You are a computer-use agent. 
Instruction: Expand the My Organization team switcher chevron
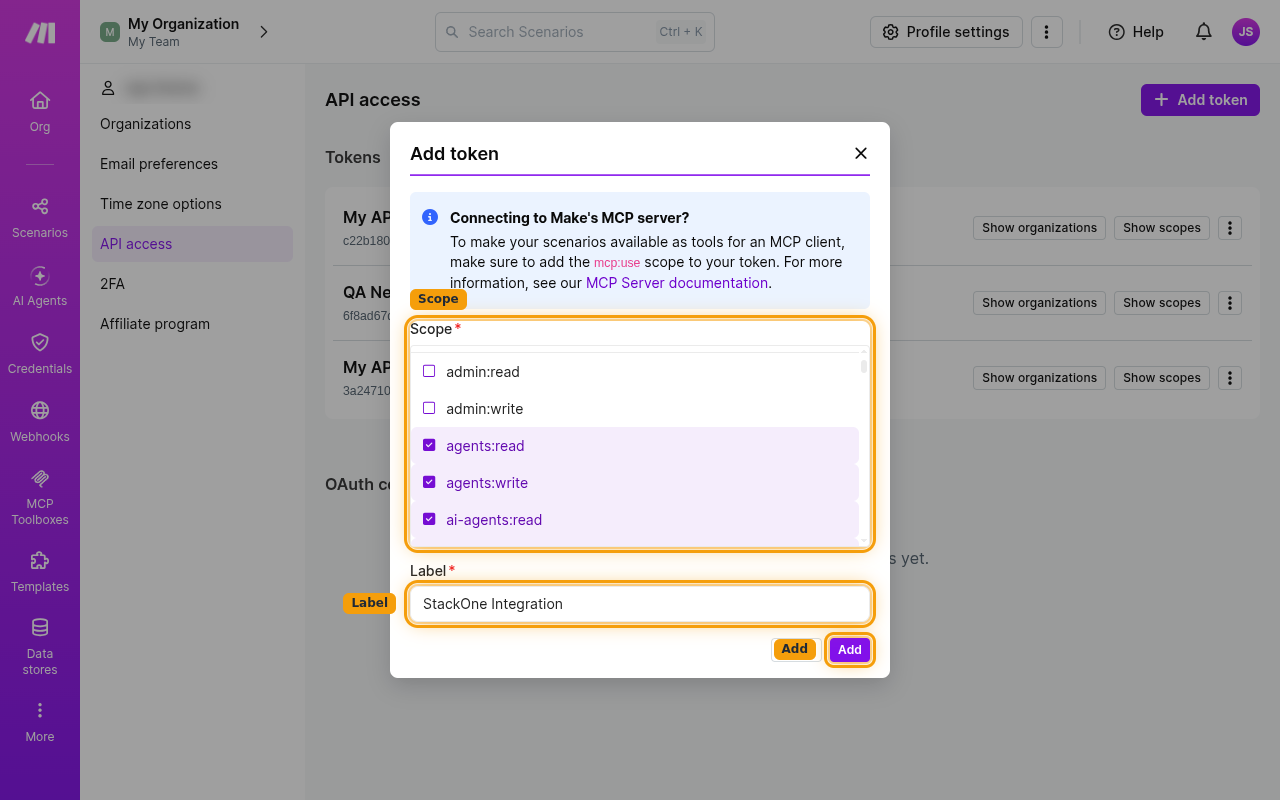[264, 32]
